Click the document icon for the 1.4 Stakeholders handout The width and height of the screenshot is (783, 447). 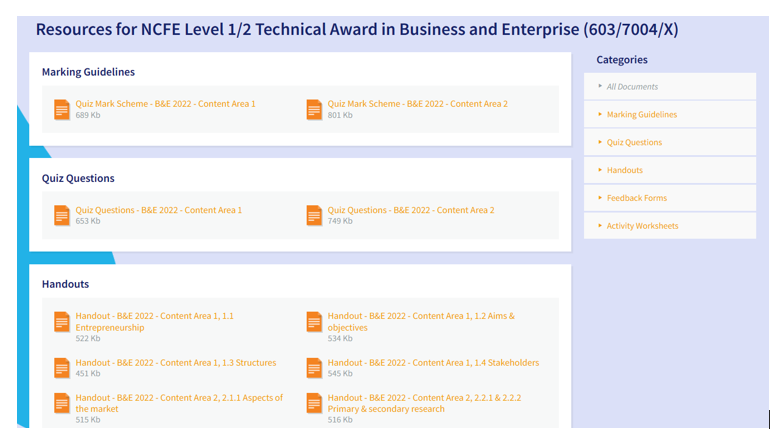[x=314, y=368]
